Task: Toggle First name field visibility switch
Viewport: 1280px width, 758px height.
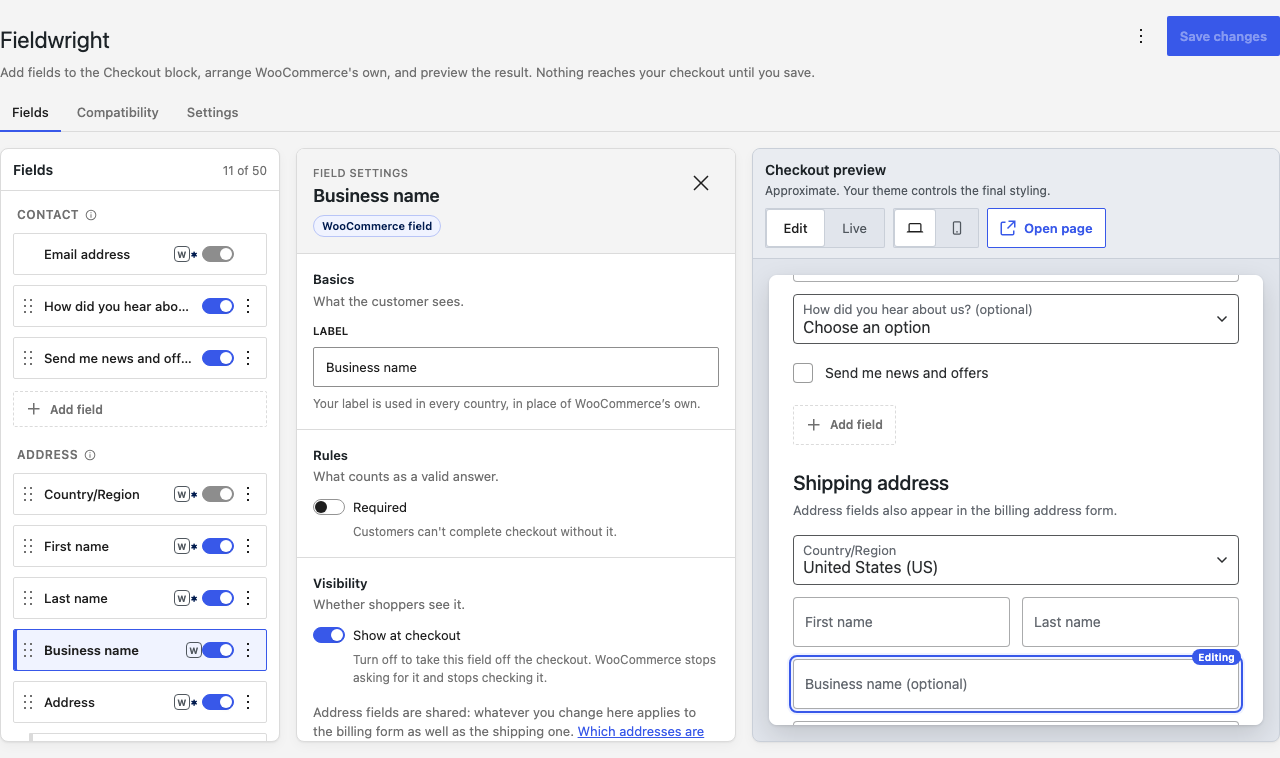Action: click(x=218, y=546)
